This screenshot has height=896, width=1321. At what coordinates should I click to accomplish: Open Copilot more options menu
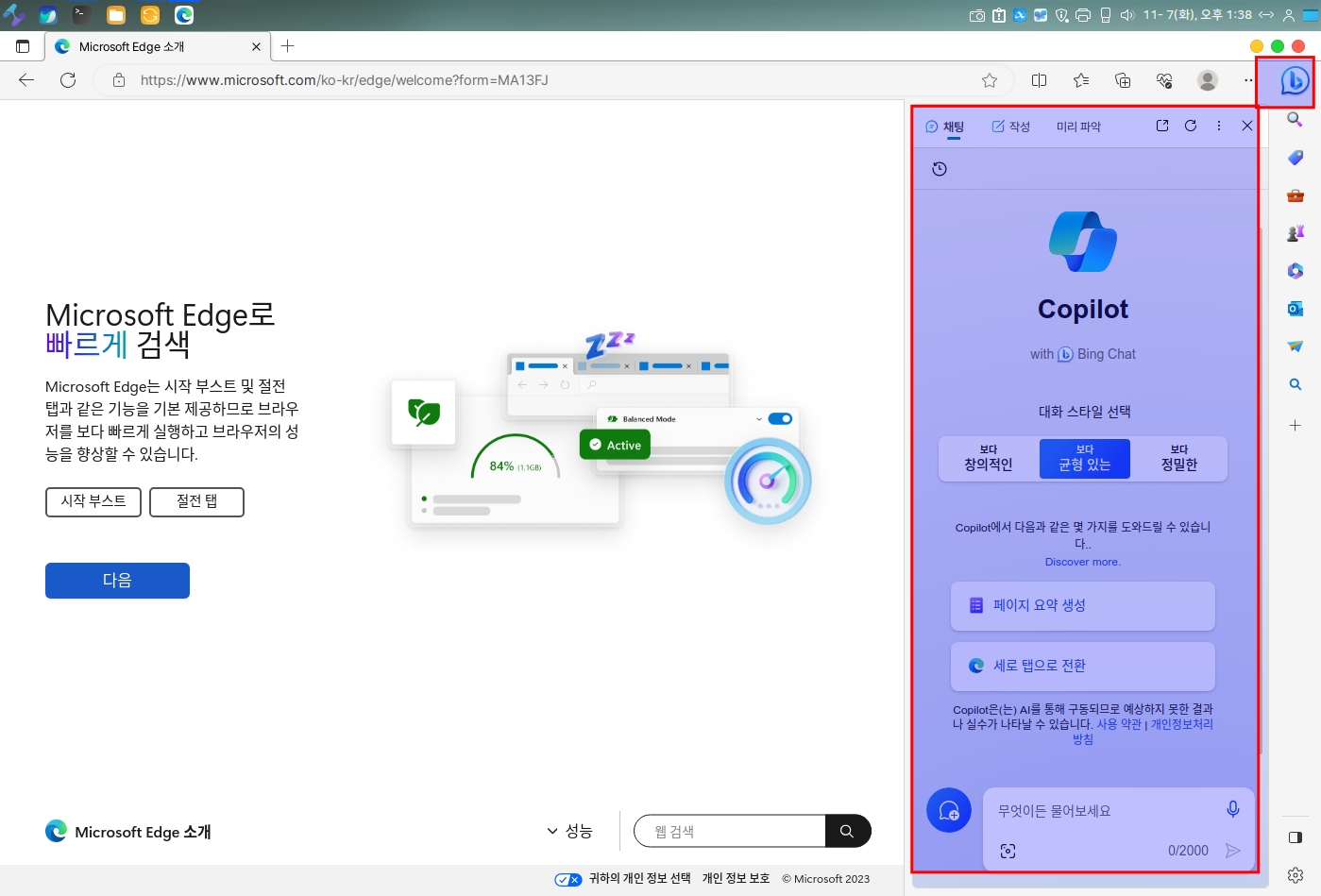click(x=1219, y=126)
